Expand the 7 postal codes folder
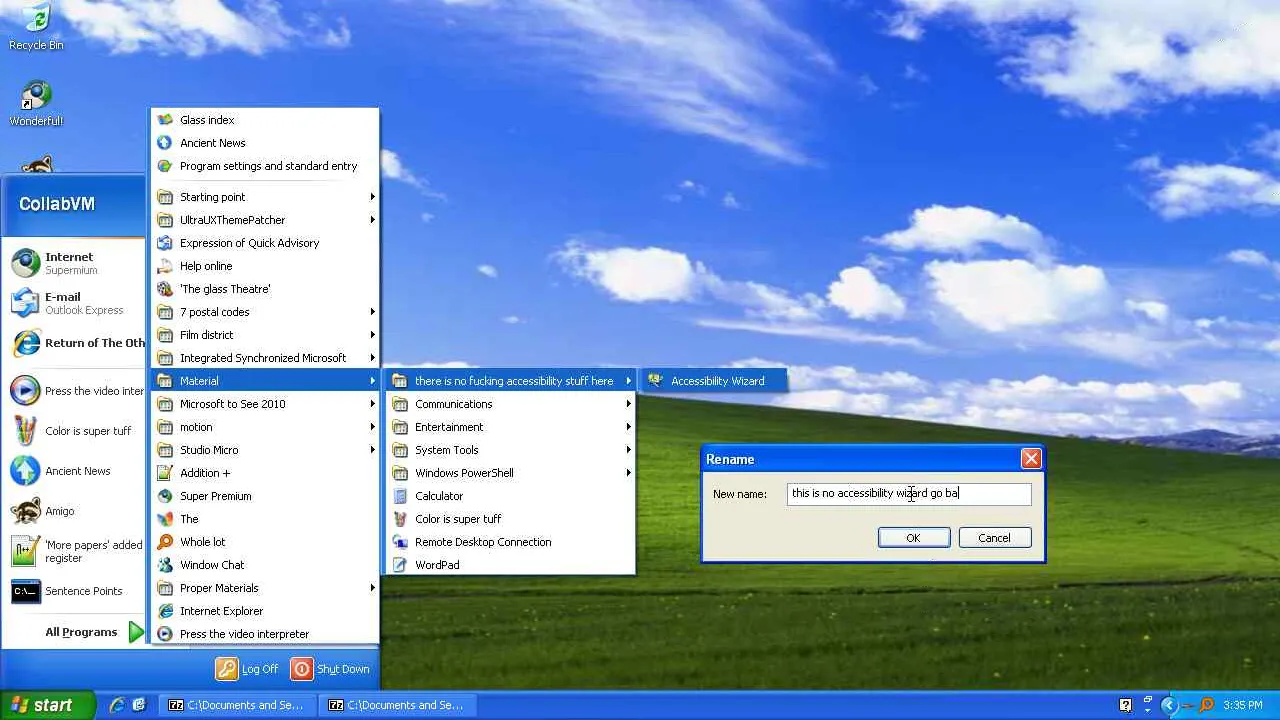 pyautogui.click(x=265, y=312)
